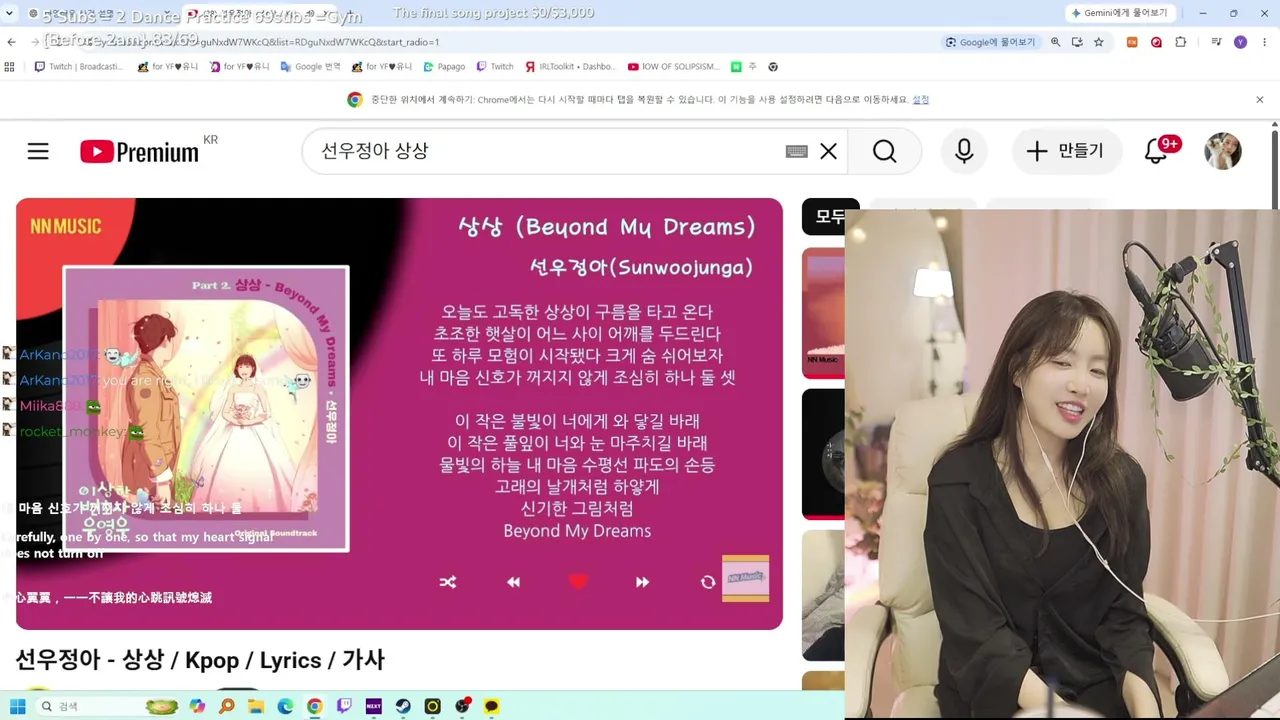Viewport: 1280px width, 720px height.
Task: Open the Windows Start menu
Action: pyautogui.click(x=17, y=706)
